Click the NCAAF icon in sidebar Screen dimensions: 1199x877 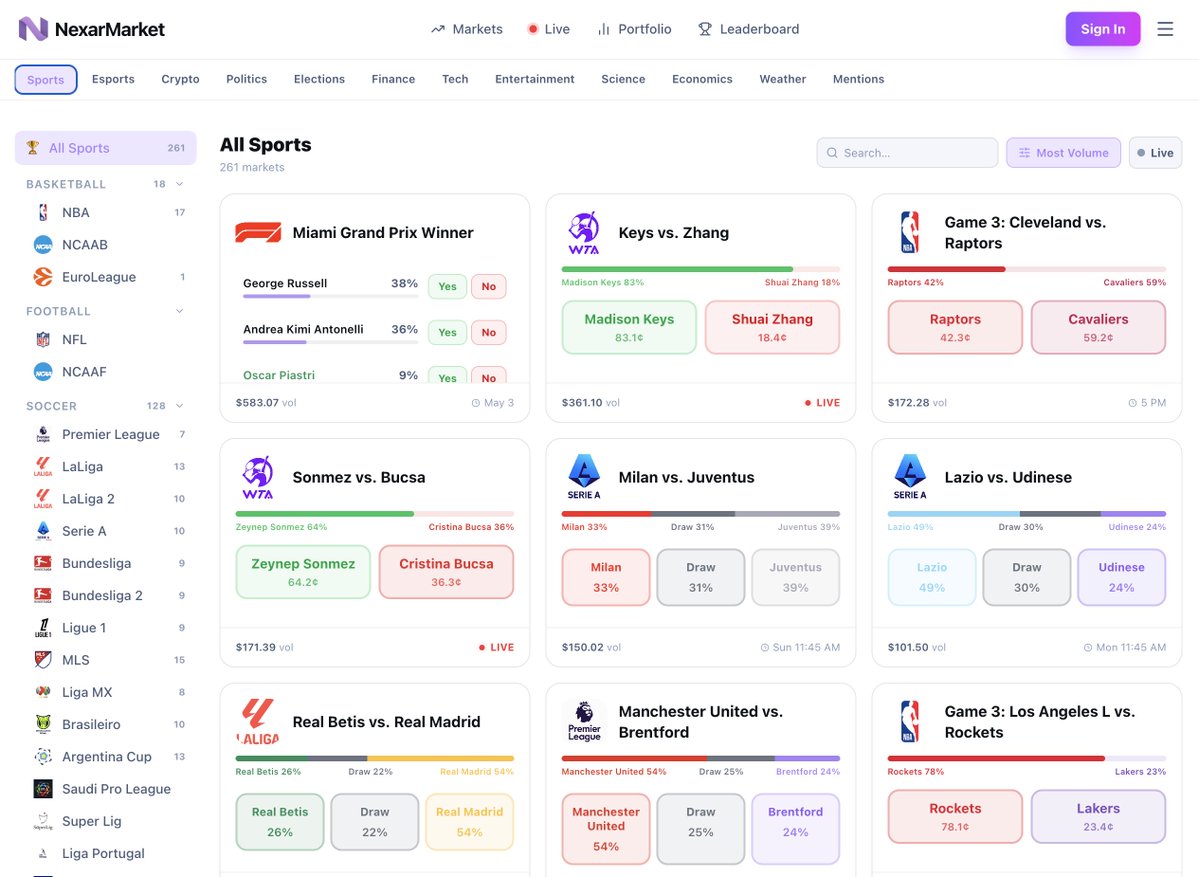tap(43, 372)
